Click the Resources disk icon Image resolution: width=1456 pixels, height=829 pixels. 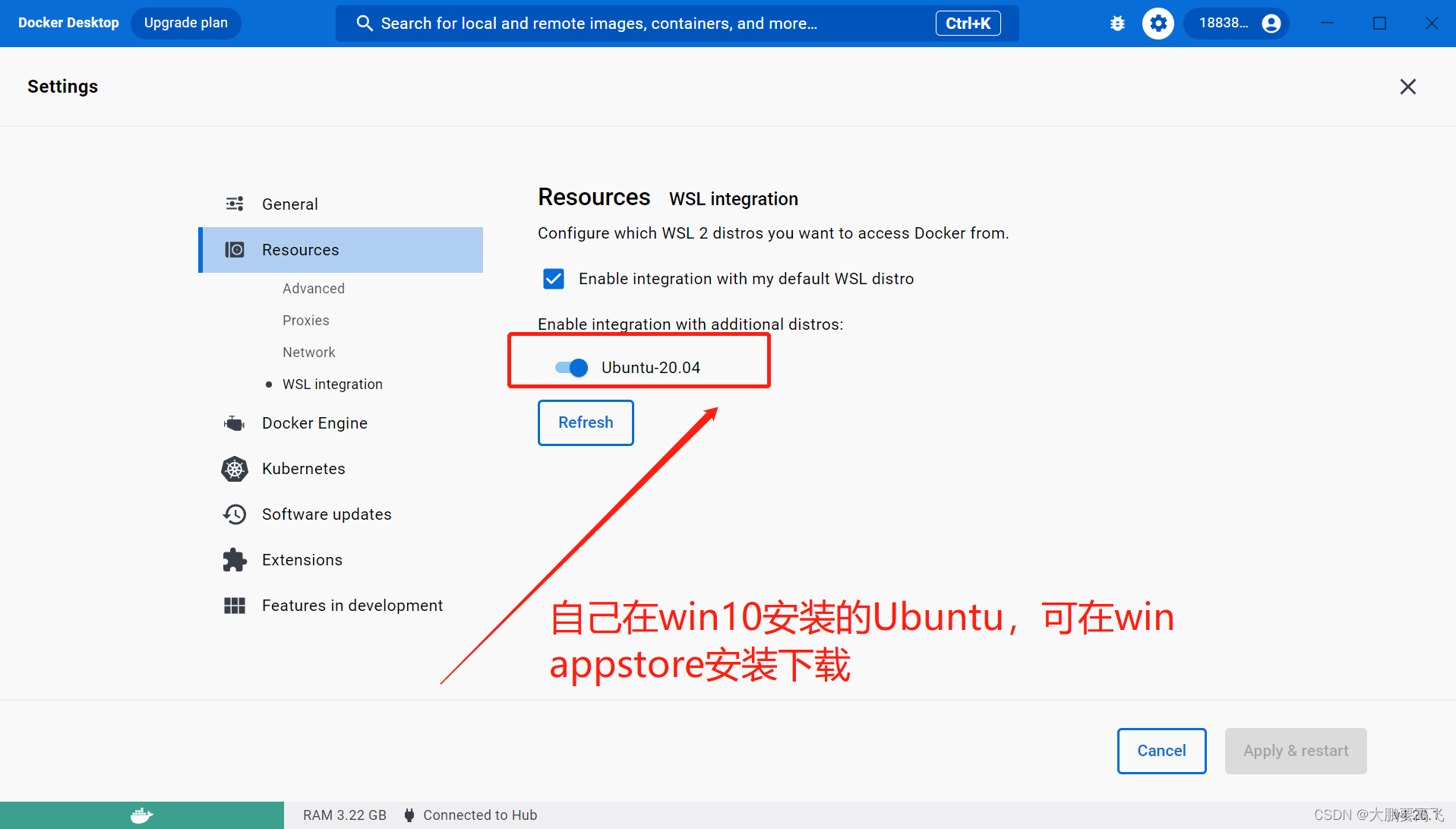(235, 249)
